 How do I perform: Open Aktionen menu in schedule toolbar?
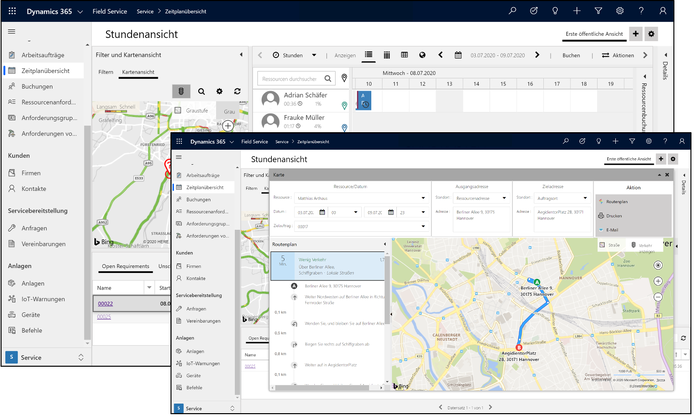[618, 55]
